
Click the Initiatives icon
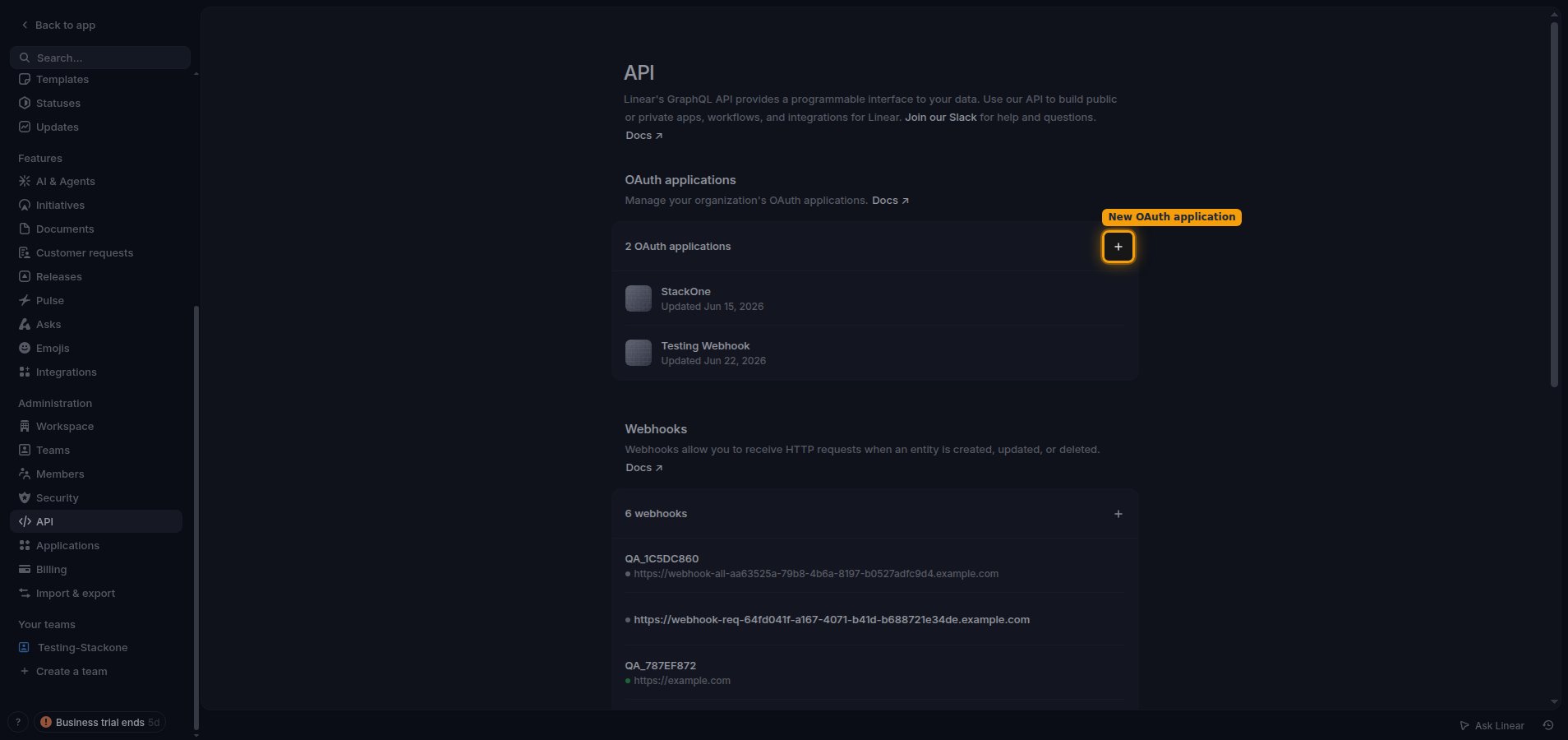tap(25, 206)
